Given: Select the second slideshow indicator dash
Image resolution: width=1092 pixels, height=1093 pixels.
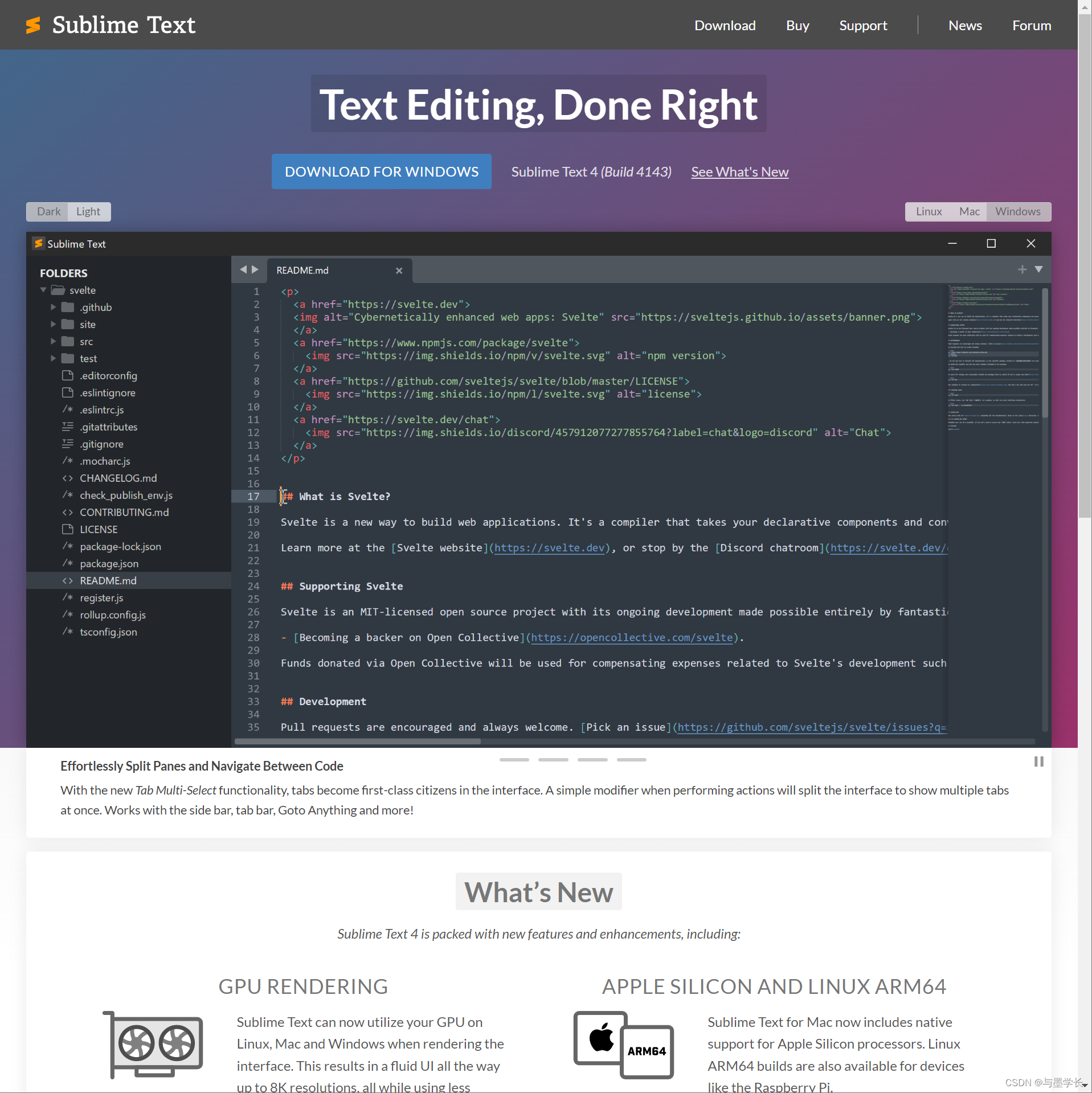Looking at the screenshot, I should tap(553, 759).
